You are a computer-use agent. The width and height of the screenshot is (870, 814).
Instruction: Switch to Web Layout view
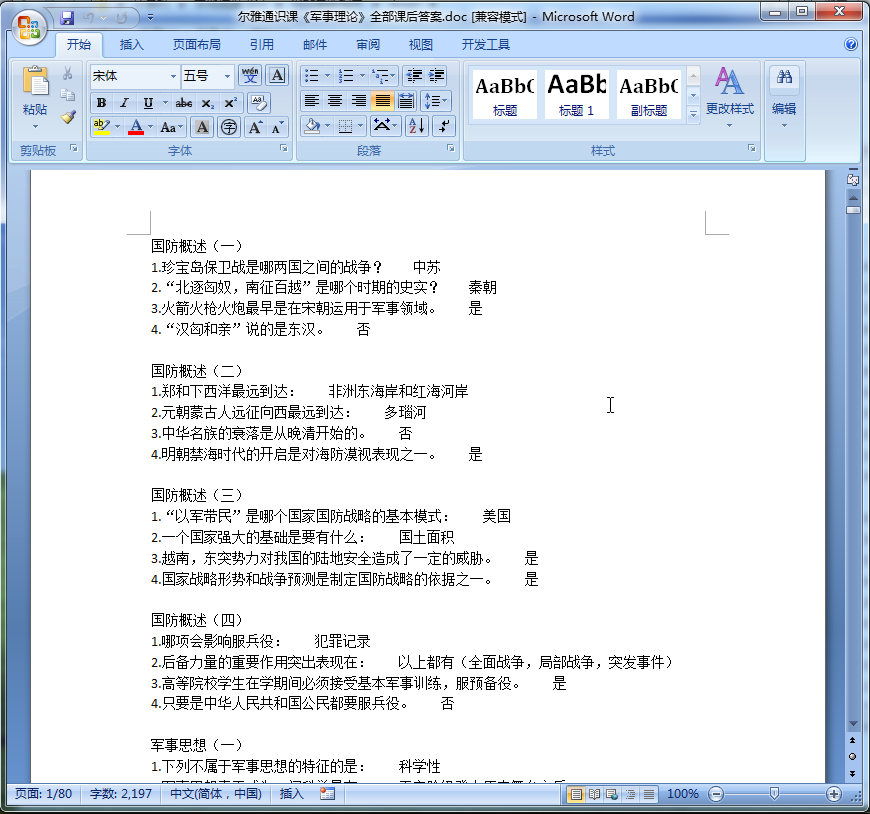(612, 794)
